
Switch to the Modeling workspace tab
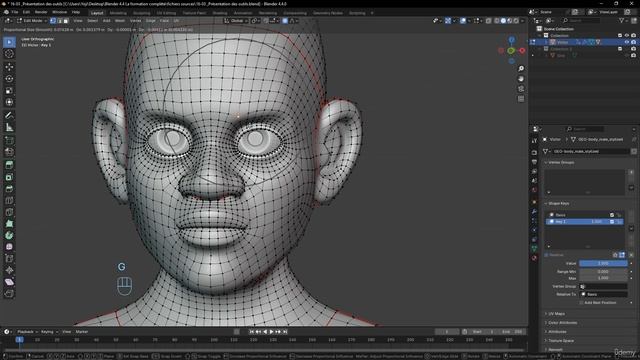click(x=118, y=13)
